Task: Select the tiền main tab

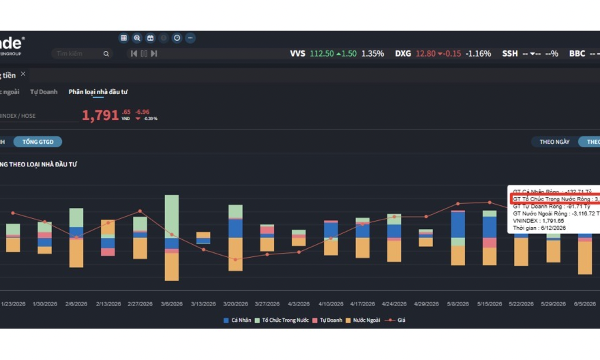Action: pyautogui.click(x=8, y=75)
